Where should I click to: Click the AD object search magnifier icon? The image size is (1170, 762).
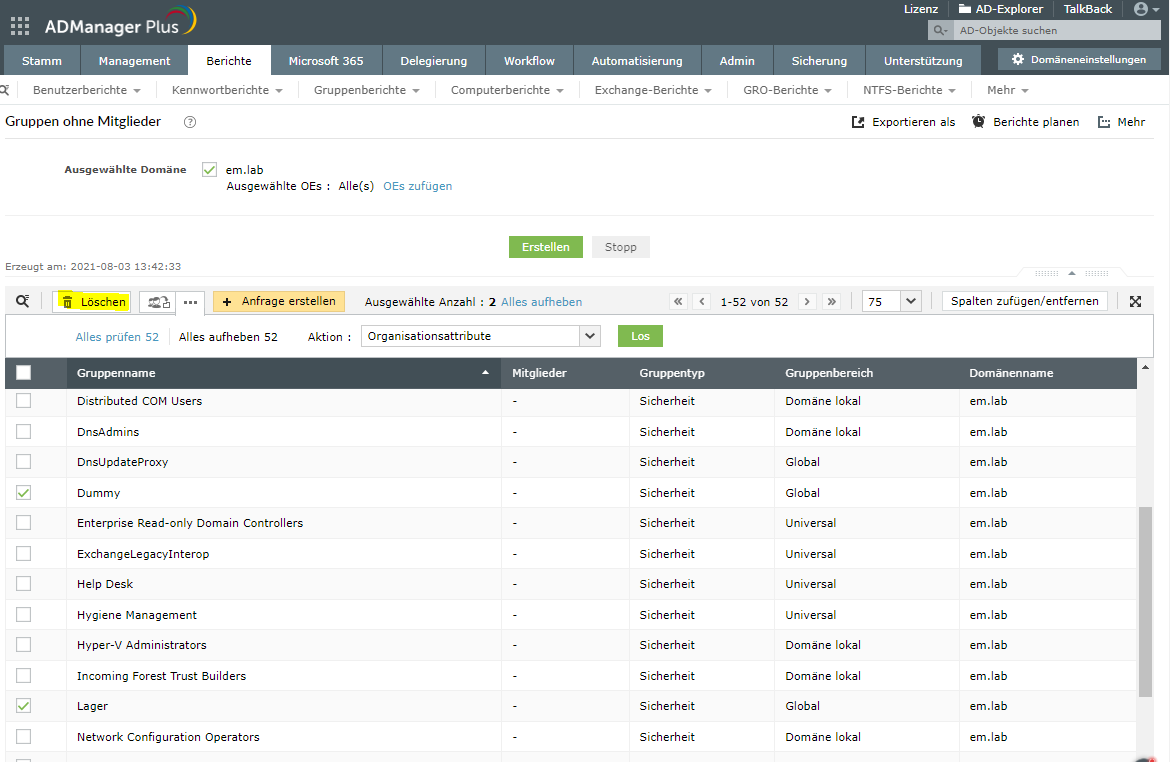point(940,31)
